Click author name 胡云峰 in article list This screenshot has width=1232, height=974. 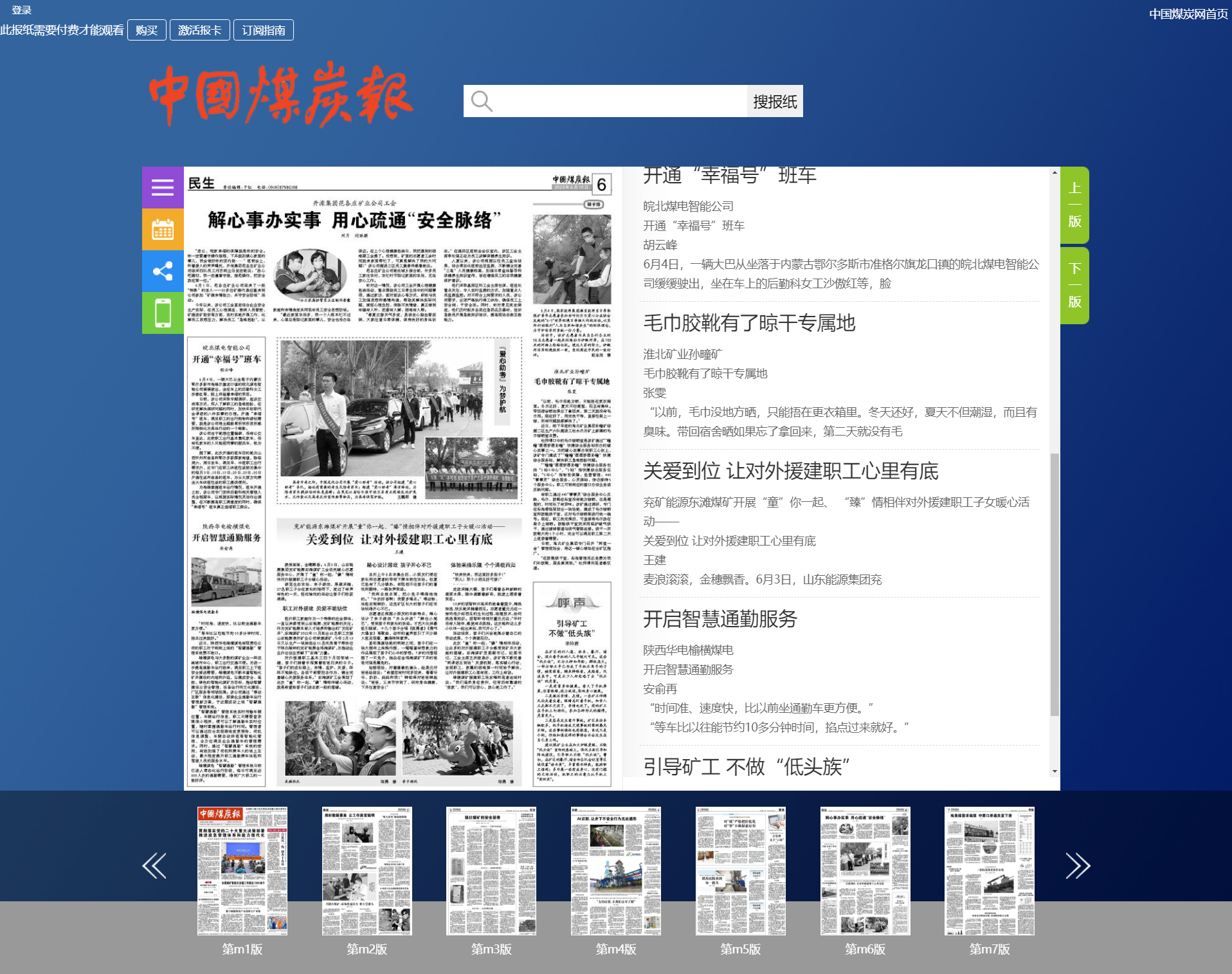[x=660, y=245]
